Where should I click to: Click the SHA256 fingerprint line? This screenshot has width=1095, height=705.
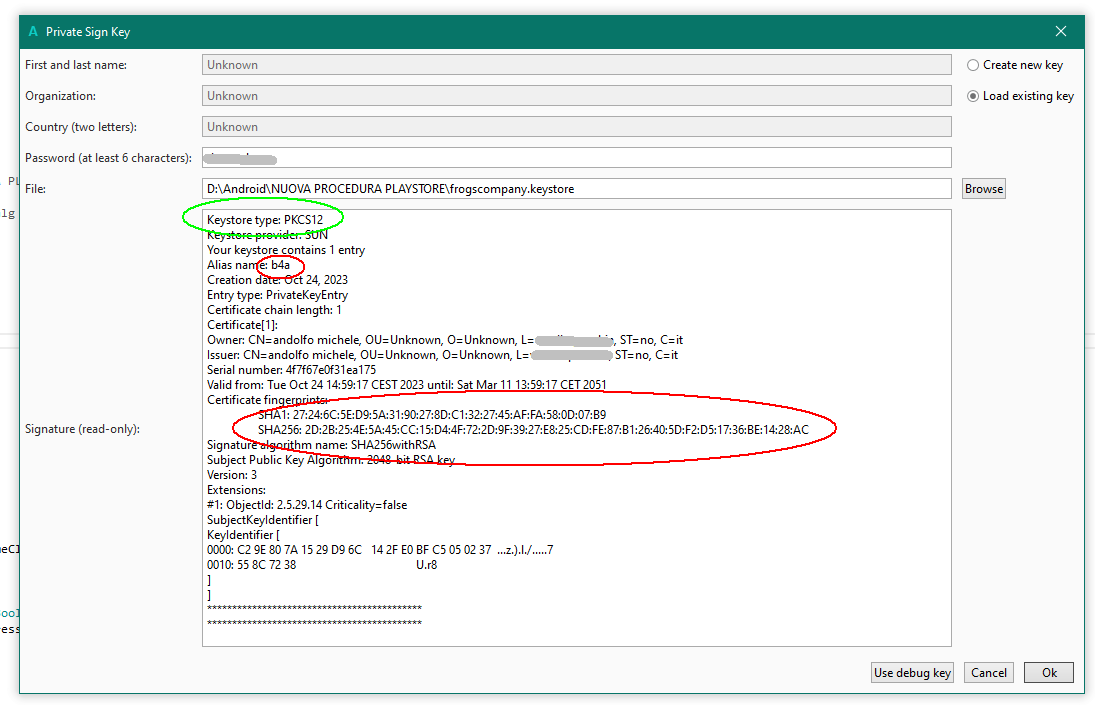(533, 430)
